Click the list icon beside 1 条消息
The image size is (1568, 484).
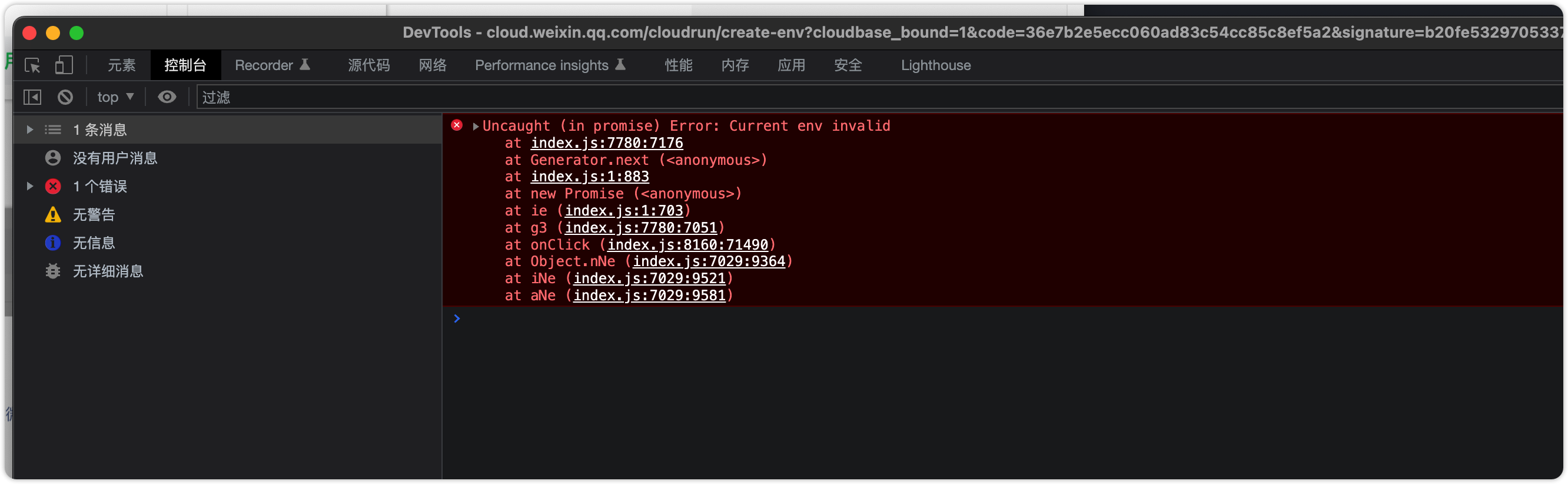tap(53, 130)
